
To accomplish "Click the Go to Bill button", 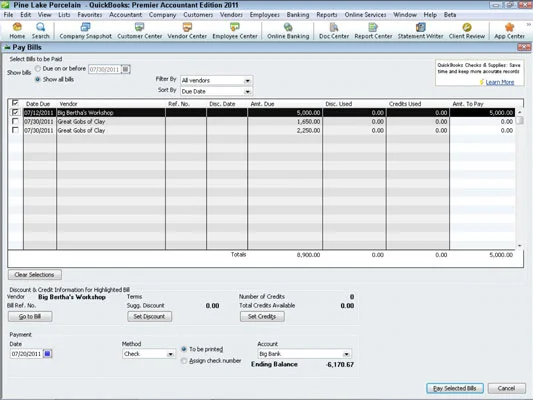I will pyautogui.click(x=30, y=316).
